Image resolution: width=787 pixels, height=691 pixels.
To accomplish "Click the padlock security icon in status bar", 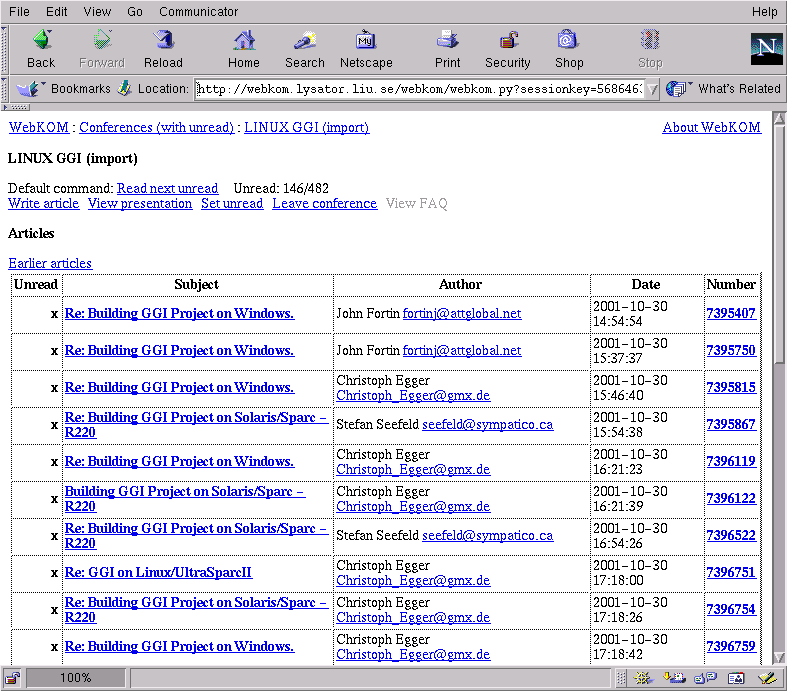I will [x=13, y=678].
